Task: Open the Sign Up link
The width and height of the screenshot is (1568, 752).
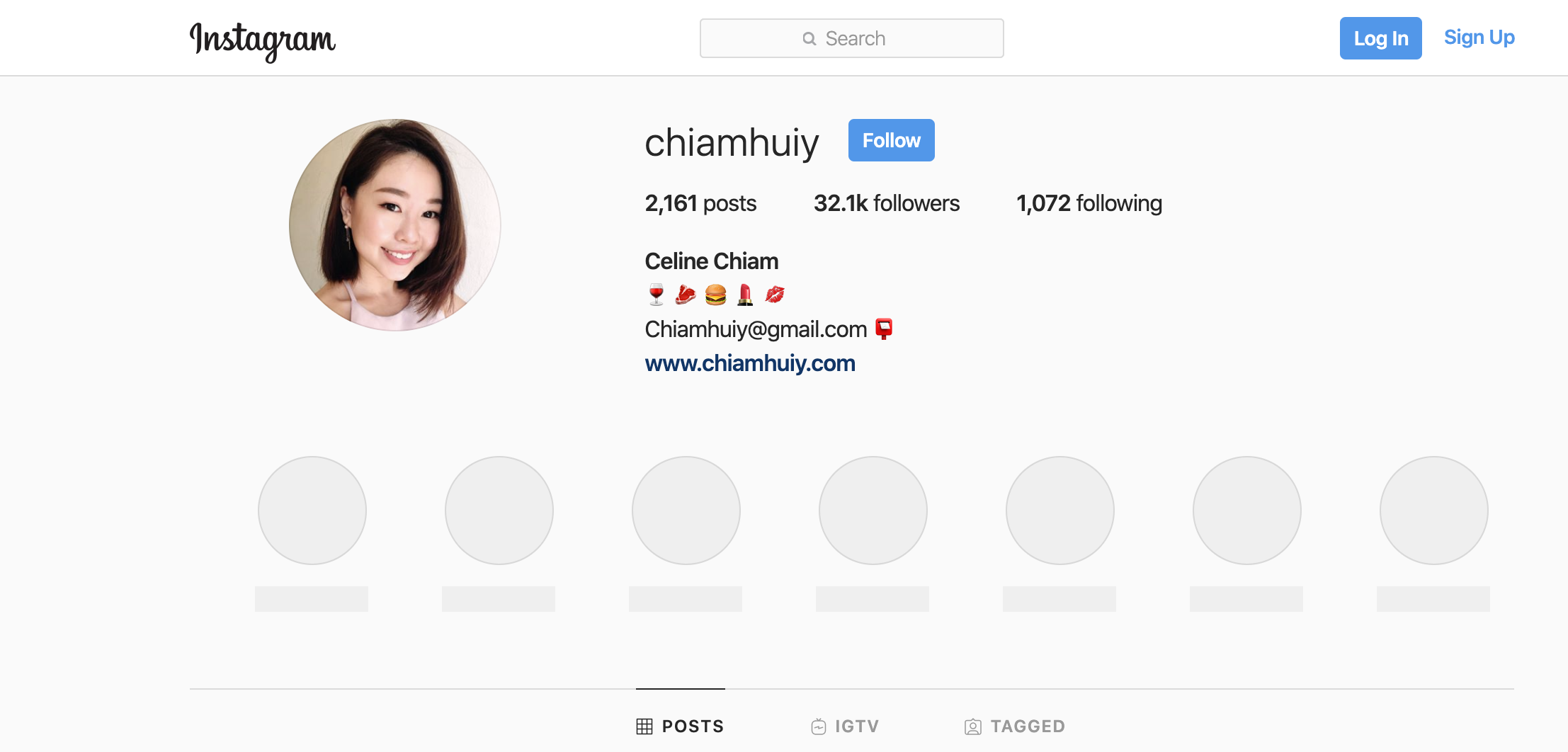Action: pyautogui.click(x=1479, y=38)
